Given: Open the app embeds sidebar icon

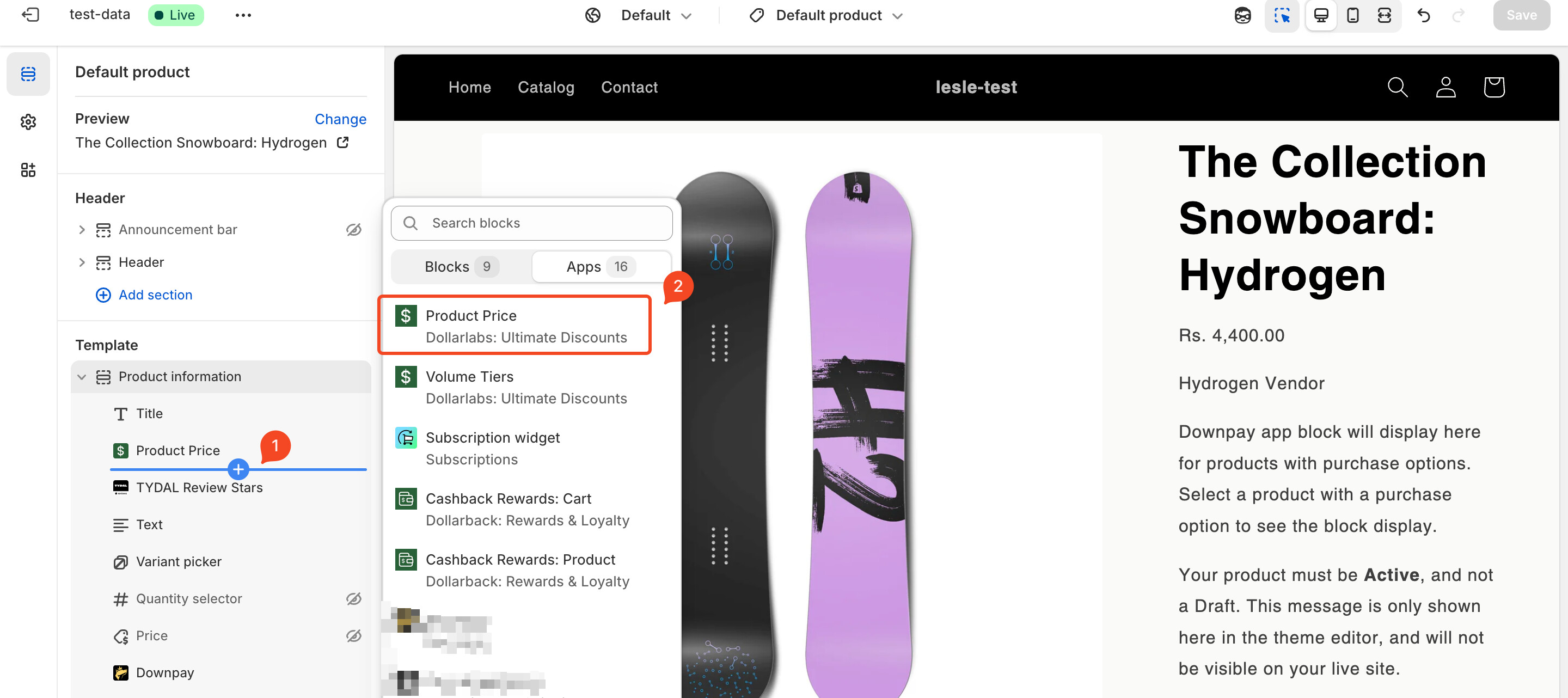Looking at the screenshot, I should pyautogui.click(x=28, y=170).
